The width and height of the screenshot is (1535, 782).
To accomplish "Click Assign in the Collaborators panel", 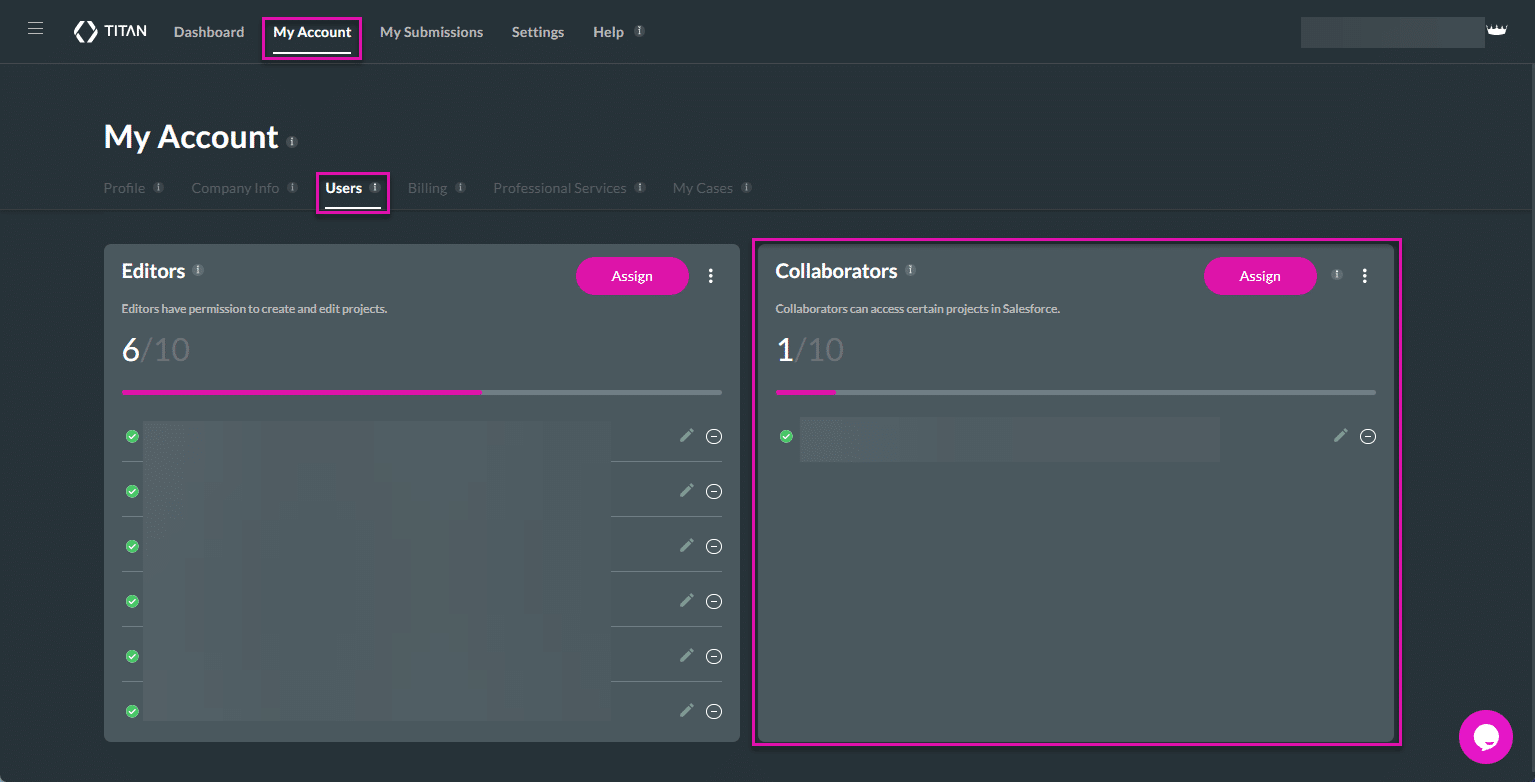I will [1259, 276].
